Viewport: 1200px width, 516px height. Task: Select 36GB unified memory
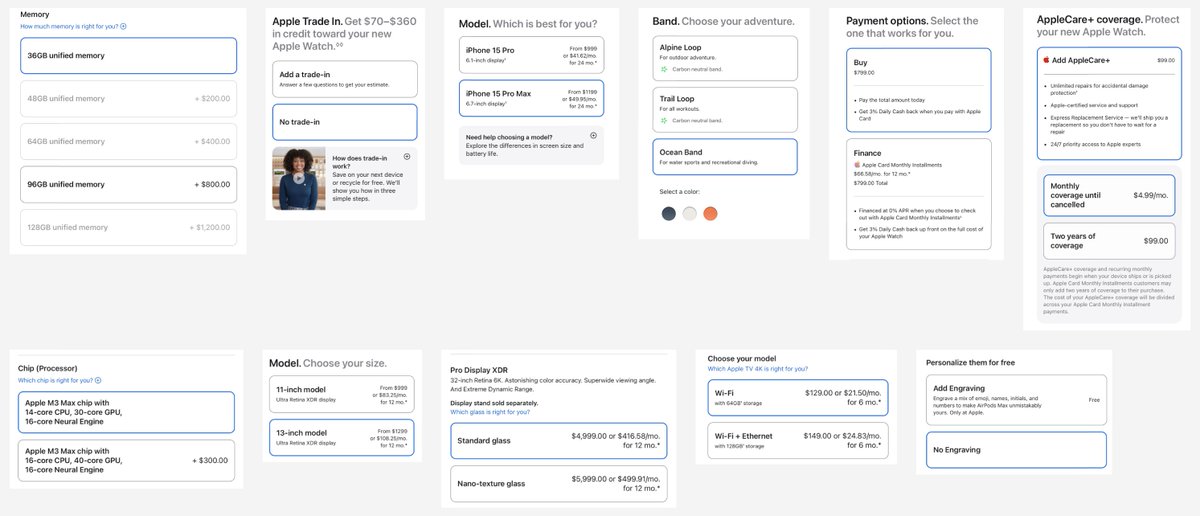click(128, 56)
